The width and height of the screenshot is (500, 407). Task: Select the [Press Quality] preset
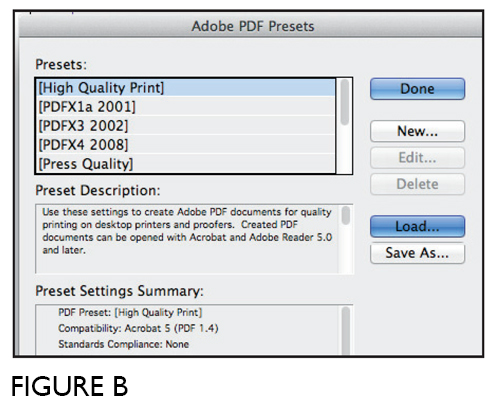click(186, 164)
